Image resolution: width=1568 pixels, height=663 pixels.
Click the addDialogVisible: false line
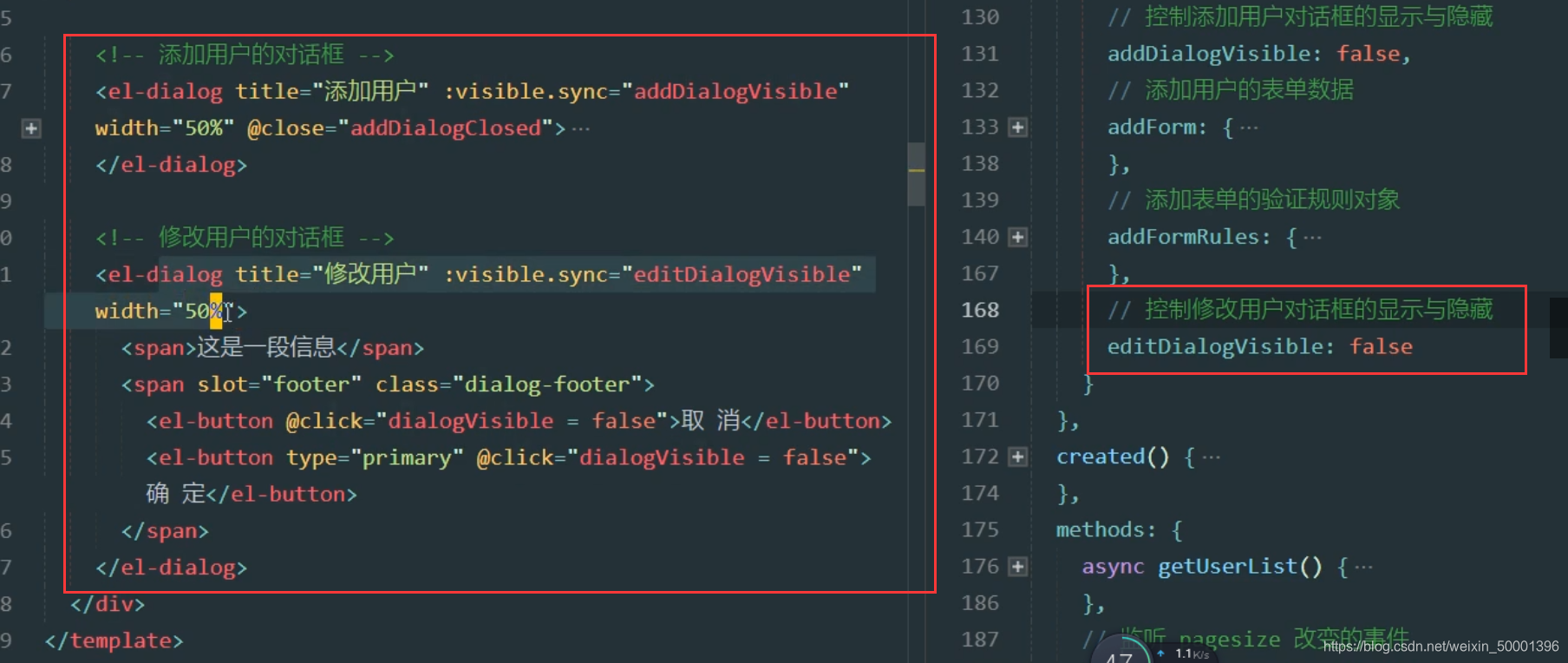(x=1259, y=54)
